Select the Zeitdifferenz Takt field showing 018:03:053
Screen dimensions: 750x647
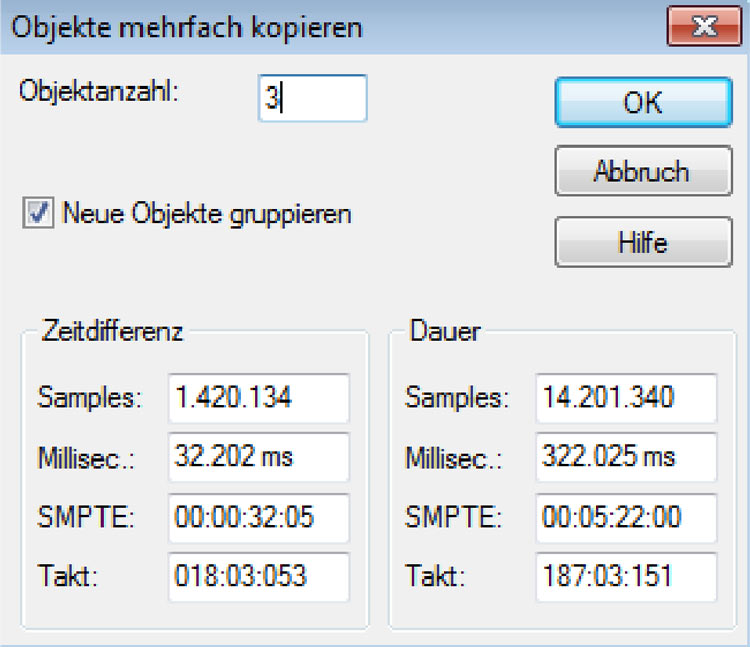tap(259, 577)
